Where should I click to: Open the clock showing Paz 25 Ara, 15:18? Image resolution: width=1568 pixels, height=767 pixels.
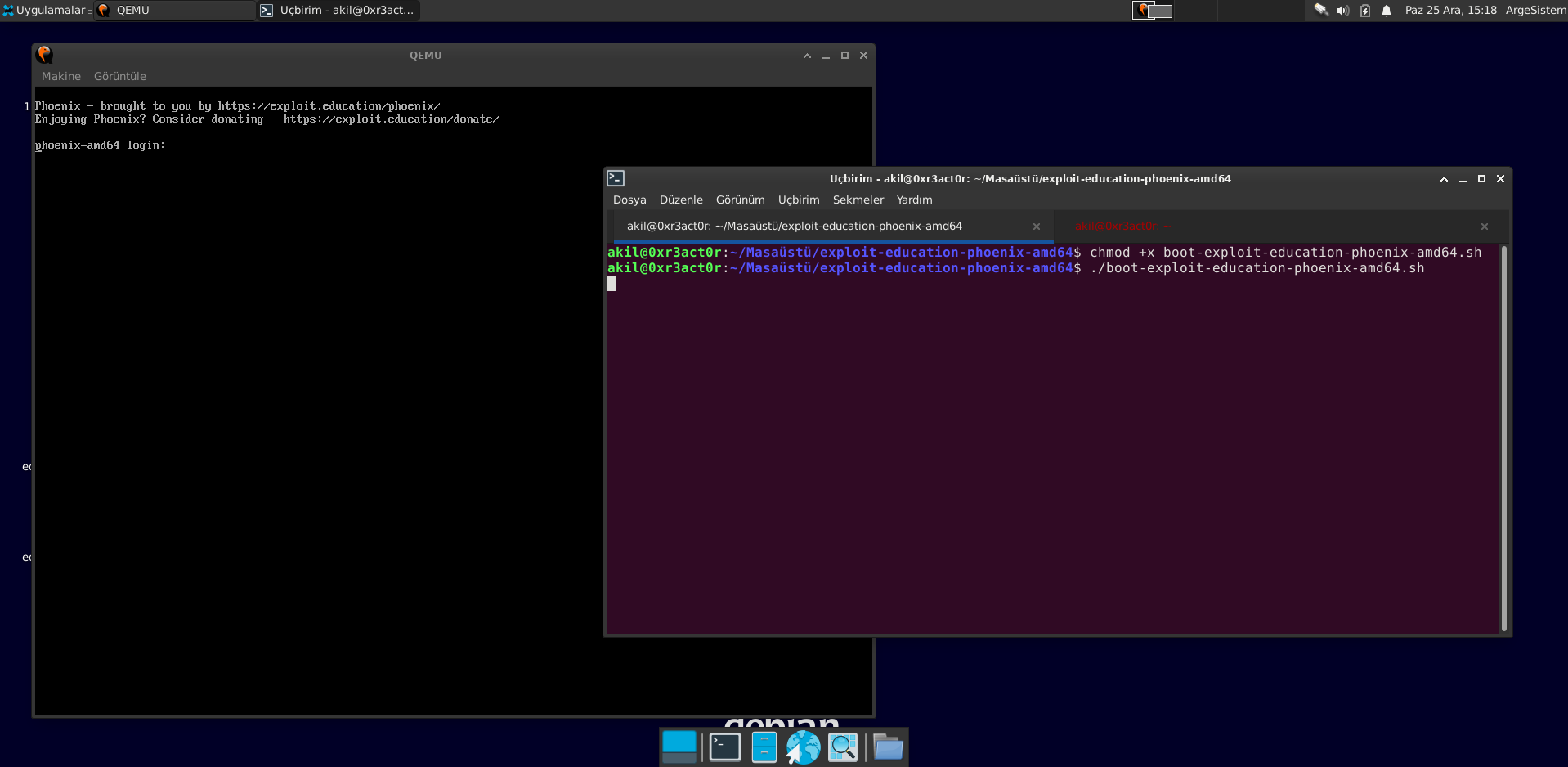coord(1450,10)
